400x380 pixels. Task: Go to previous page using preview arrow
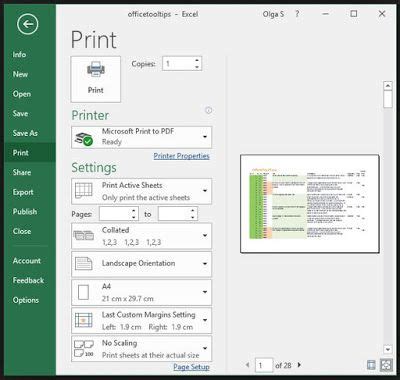[x=247, y=365]
